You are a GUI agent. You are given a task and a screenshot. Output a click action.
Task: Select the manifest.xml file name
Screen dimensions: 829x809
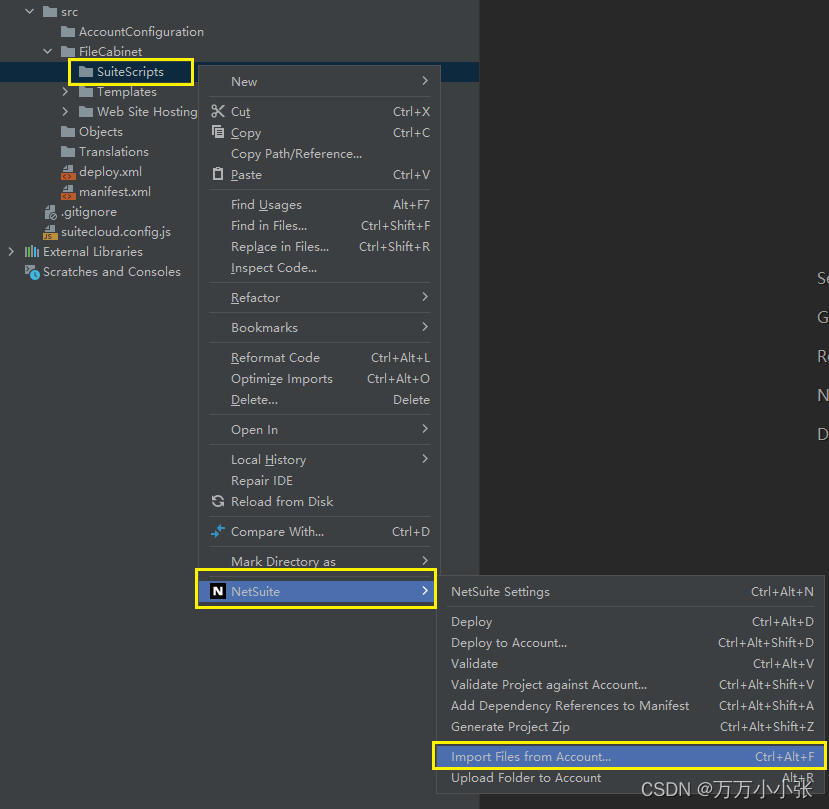115,192
